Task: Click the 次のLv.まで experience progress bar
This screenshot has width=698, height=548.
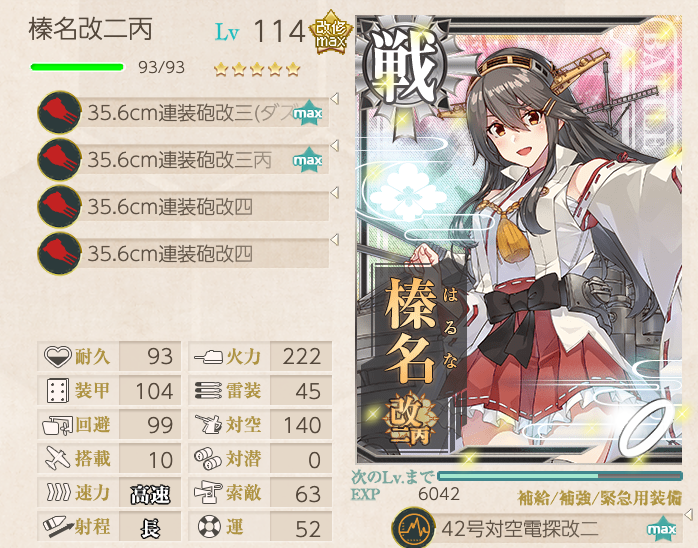Action: pos(560,476)
